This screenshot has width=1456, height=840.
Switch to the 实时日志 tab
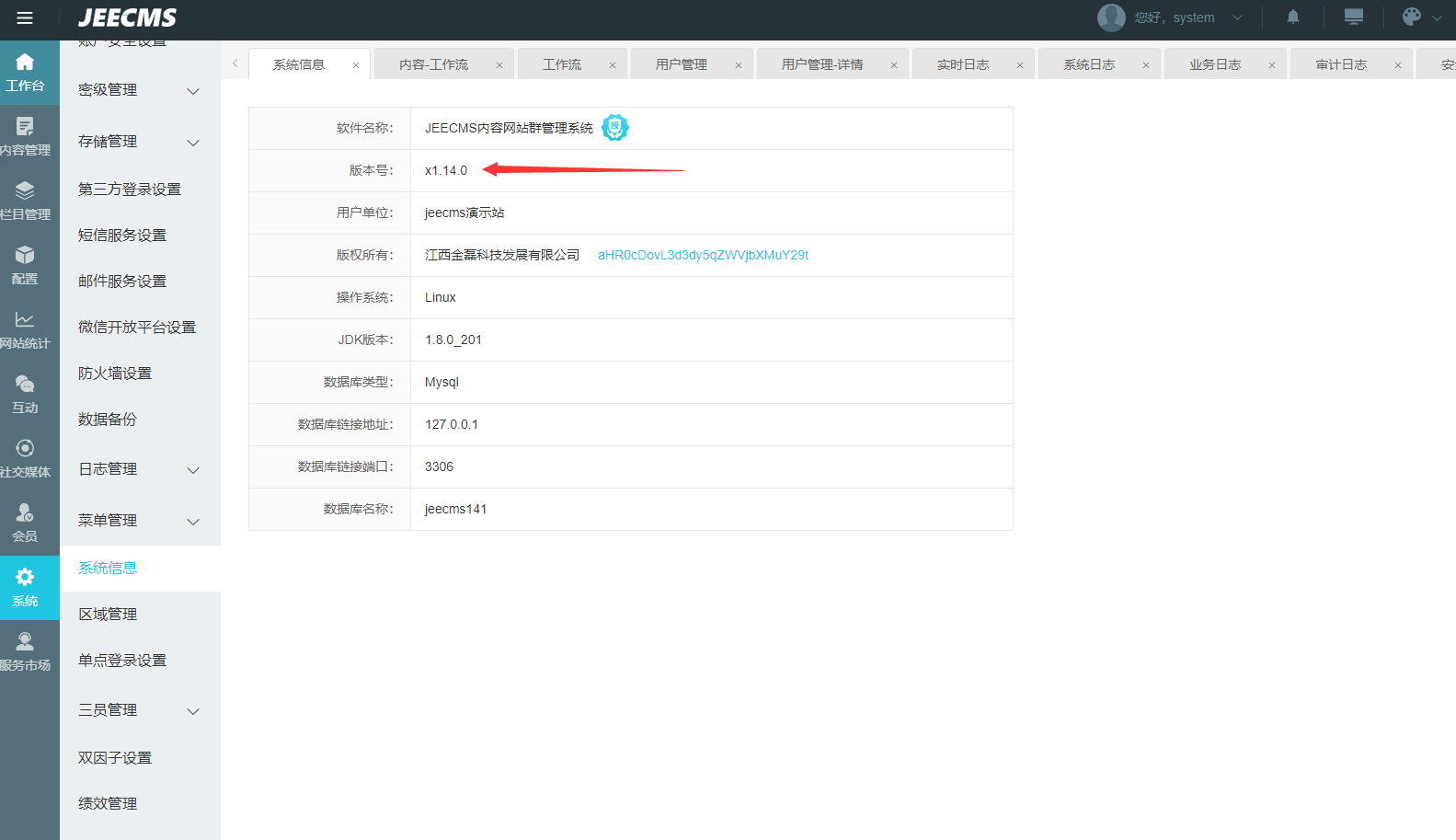click(962, 64)
